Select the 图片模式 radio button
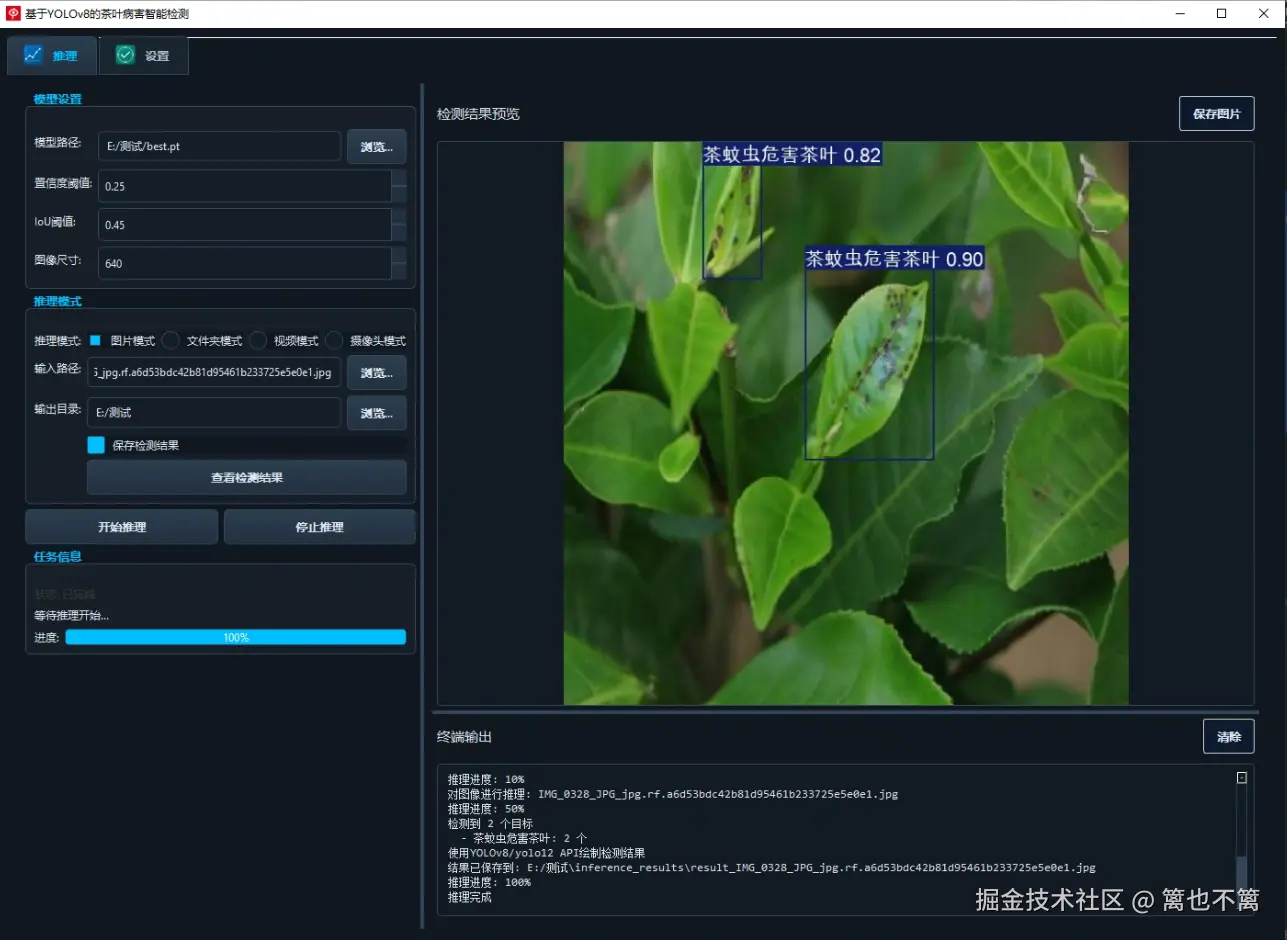Screen dimensions: 1287x940 coord(96,340)
